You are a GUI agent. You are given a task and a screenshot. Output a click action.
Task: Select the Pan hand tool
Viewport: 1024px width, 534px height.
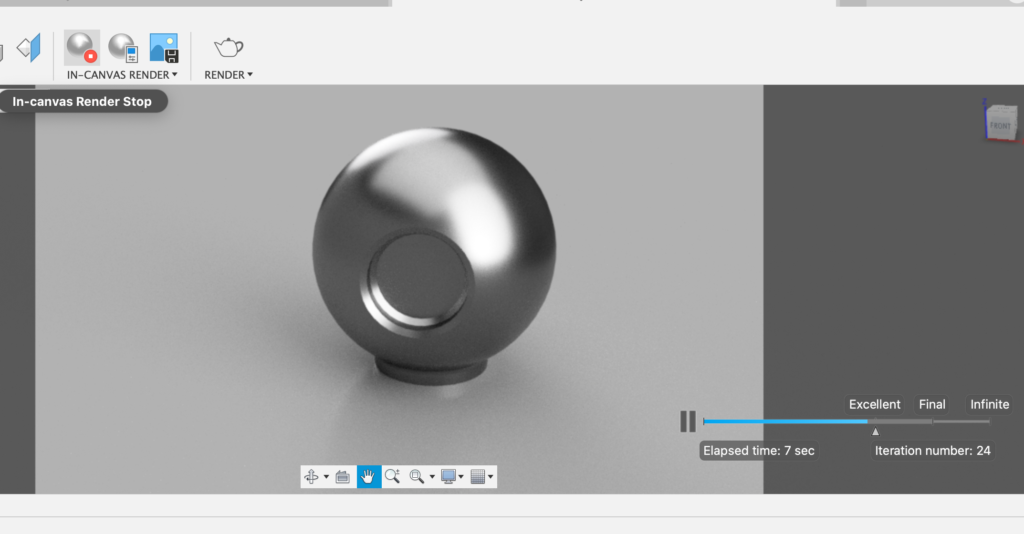(369, 477)
